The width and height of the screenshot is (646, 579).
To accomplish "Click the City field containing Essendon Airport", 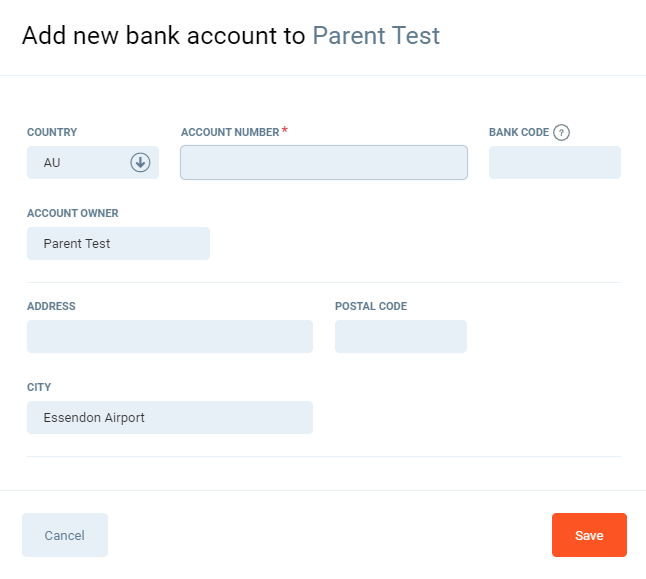I will [169, 417].
